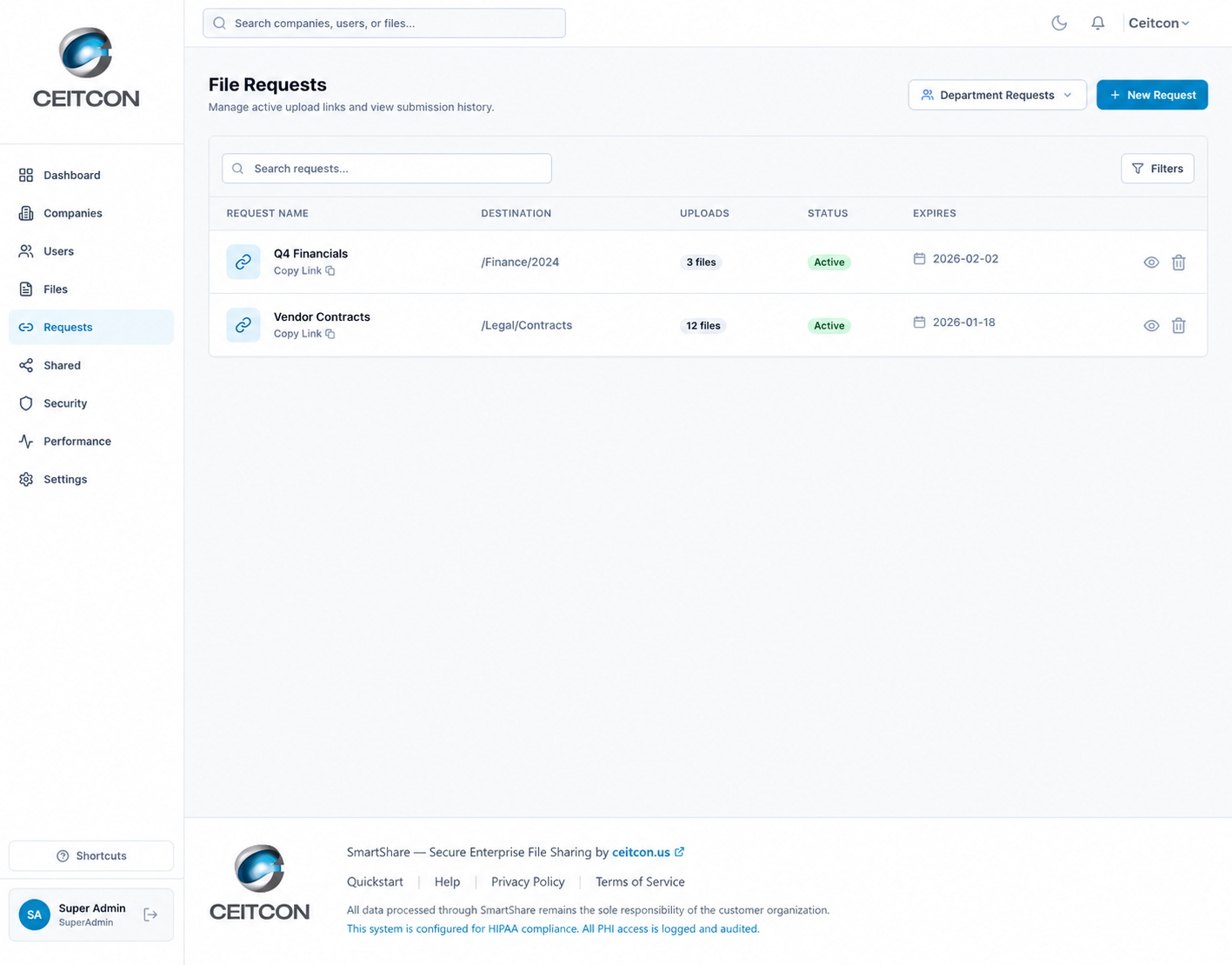The width and height of the screenshot is (1232, 965).
Task: Open the Performance page
Action: [x=91, y=442]
